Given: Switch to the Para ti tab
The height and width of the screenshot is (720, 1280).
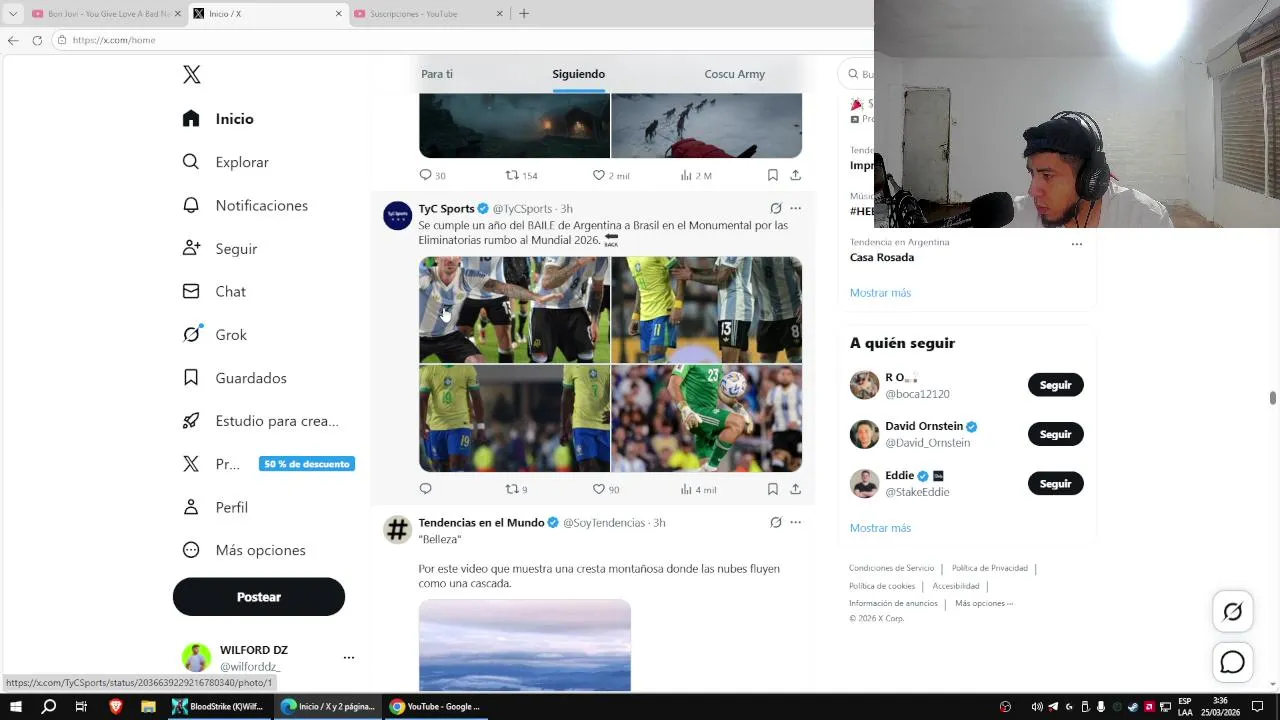Looking at the screenshot, I should point(437,74).
